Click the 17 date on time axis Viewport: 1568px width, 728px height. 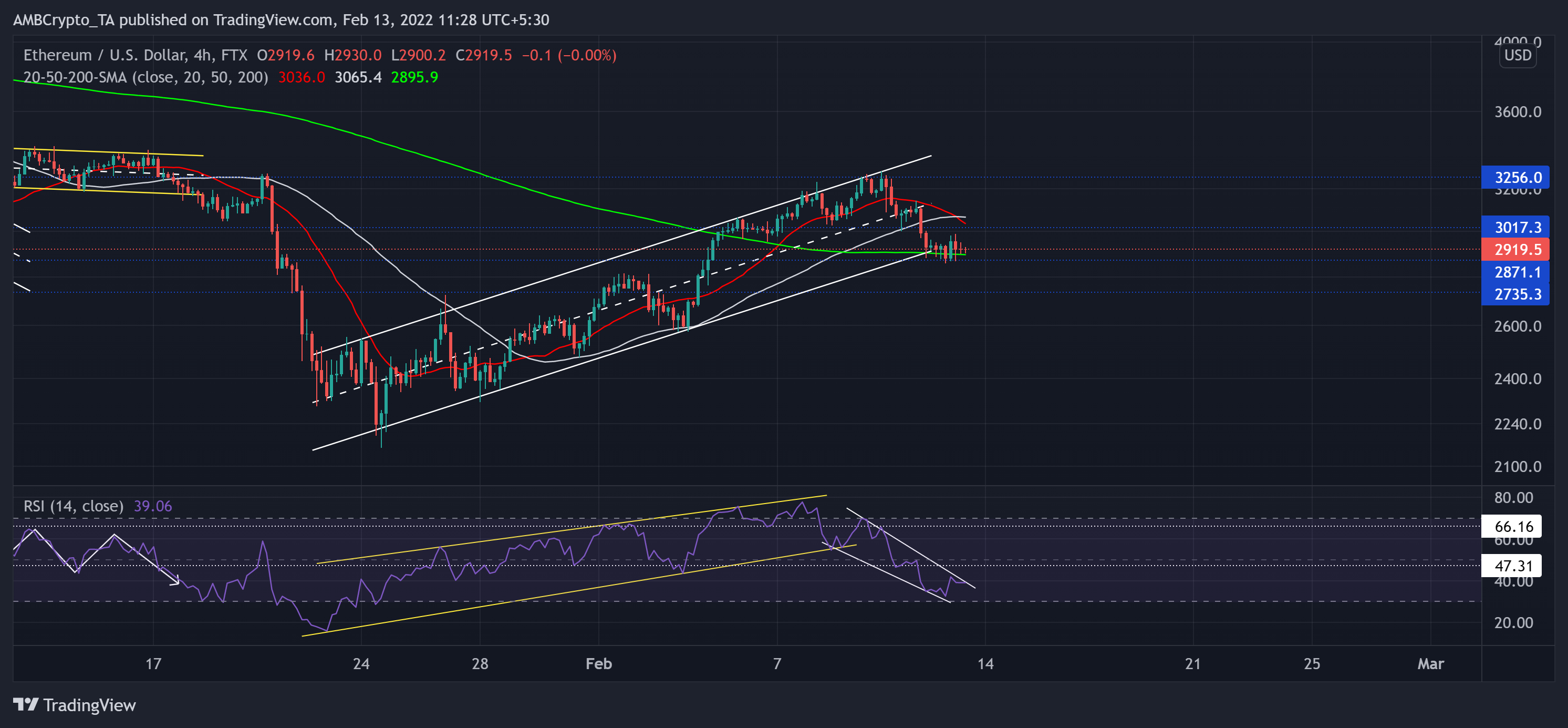click(153, 663)
